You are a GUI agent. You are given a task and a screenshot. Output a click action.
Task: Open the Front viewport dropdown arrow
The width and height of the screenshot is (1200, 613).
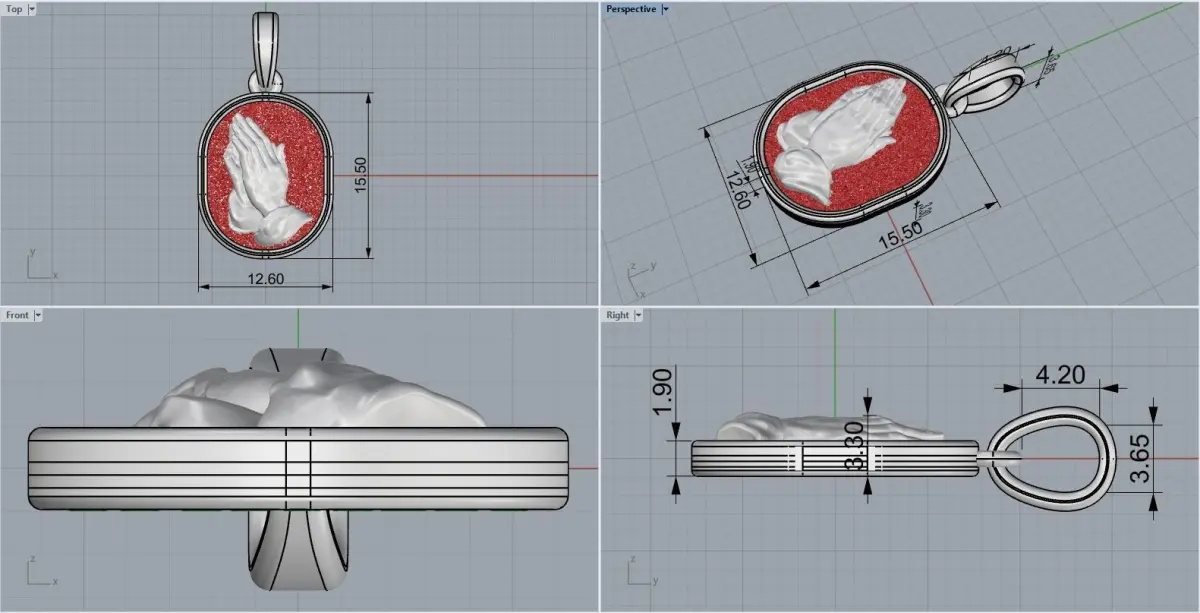click(x=38, y=315)
